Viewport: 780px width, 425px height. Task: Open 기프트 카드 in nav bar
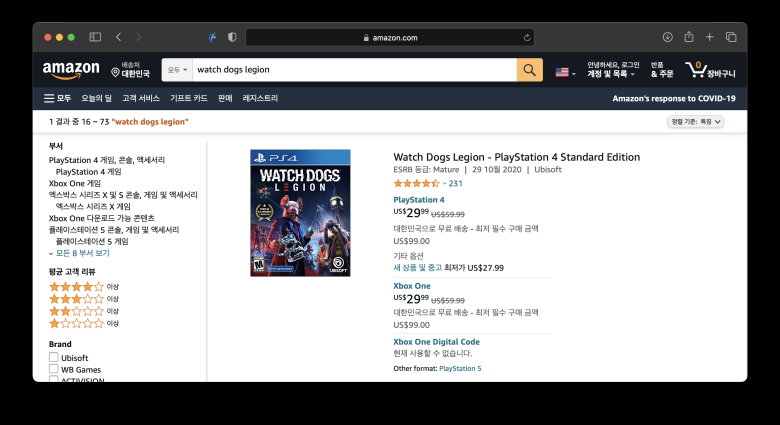[189, 98]
